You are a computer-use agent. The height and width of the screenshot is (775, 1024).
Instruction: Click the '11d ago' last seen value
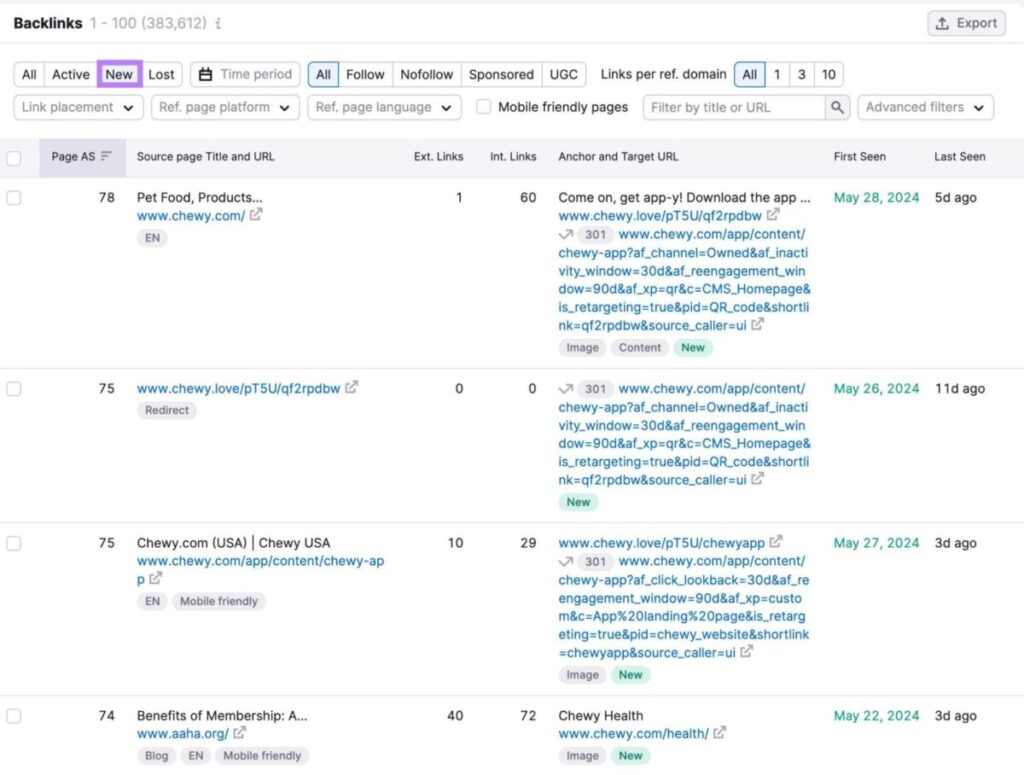(959, 388)
